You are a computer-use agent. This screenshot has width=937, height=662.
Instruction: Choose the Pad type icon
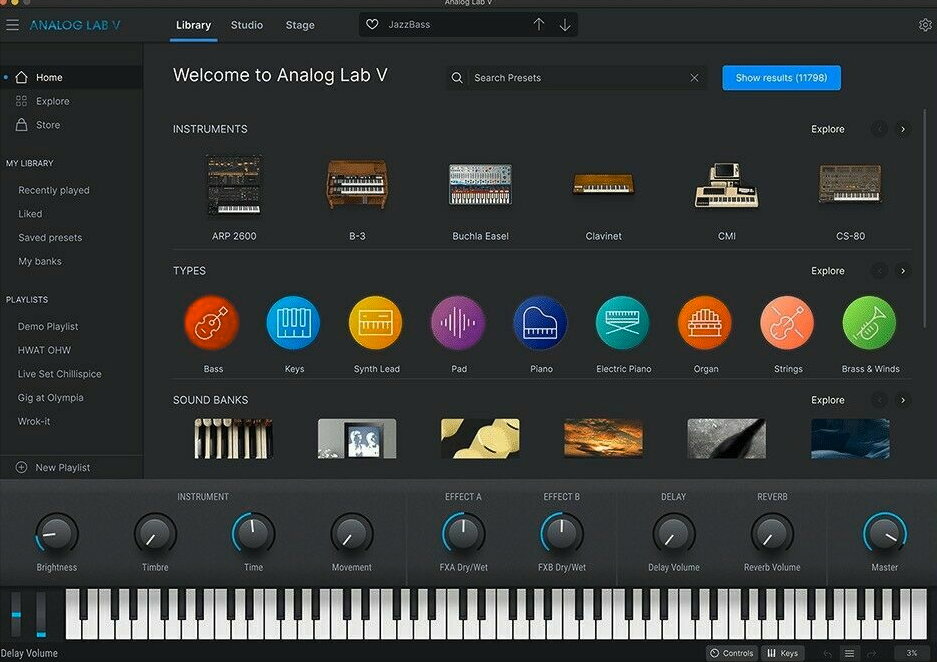(x=458, y=323)
